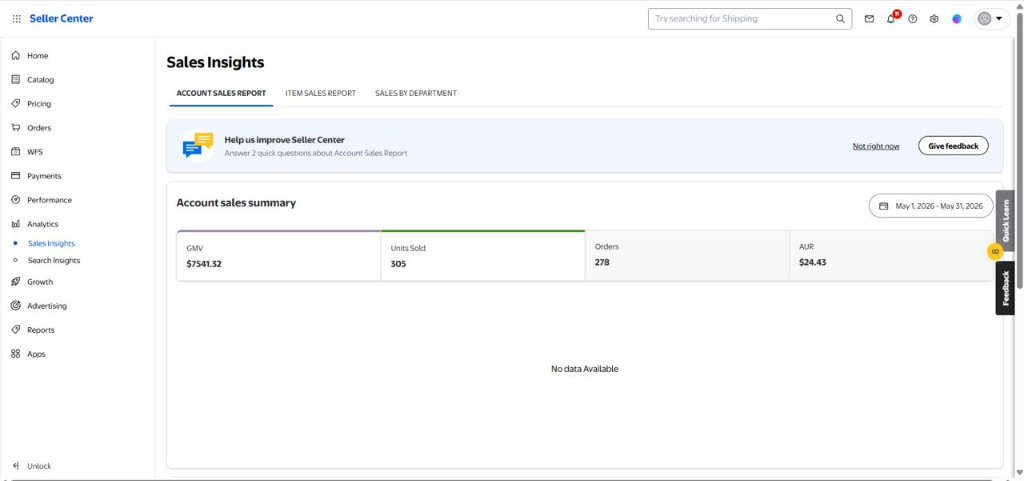Select Search Insights sub-item
Image resolution: width=1024 pixels, height=481 pixels.
click(x=54, y=260)
